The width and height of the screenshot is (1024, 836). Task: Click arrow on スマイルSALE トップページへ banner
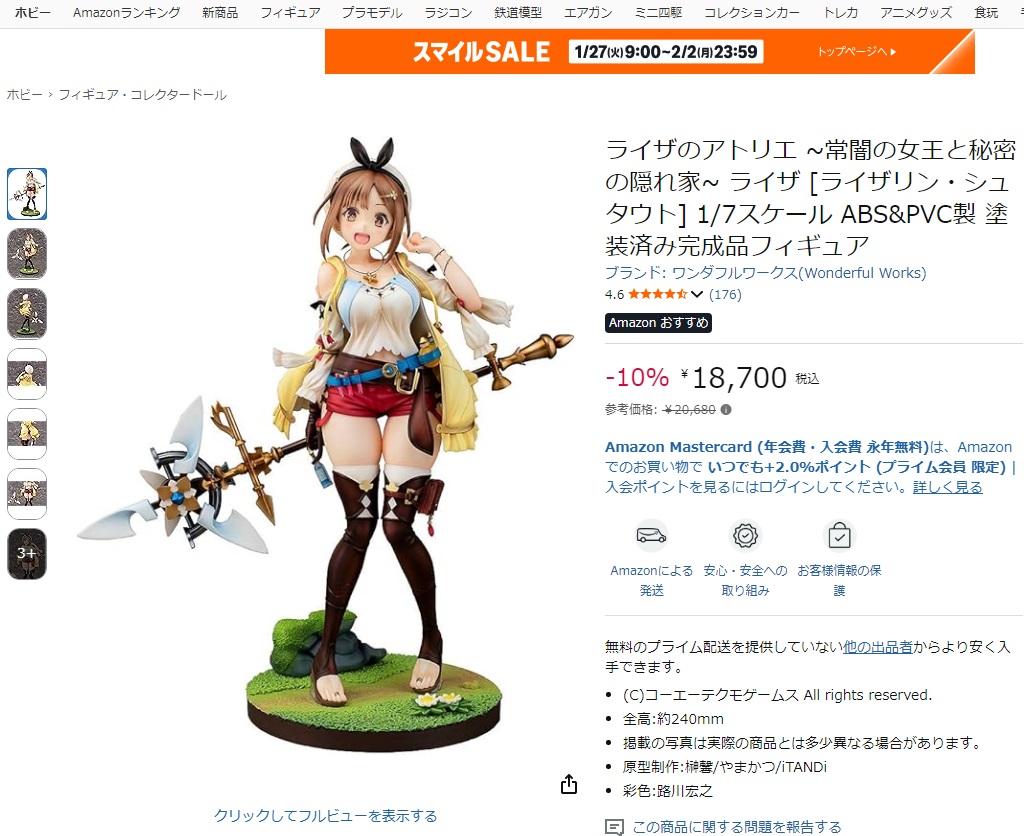[893, 52]
